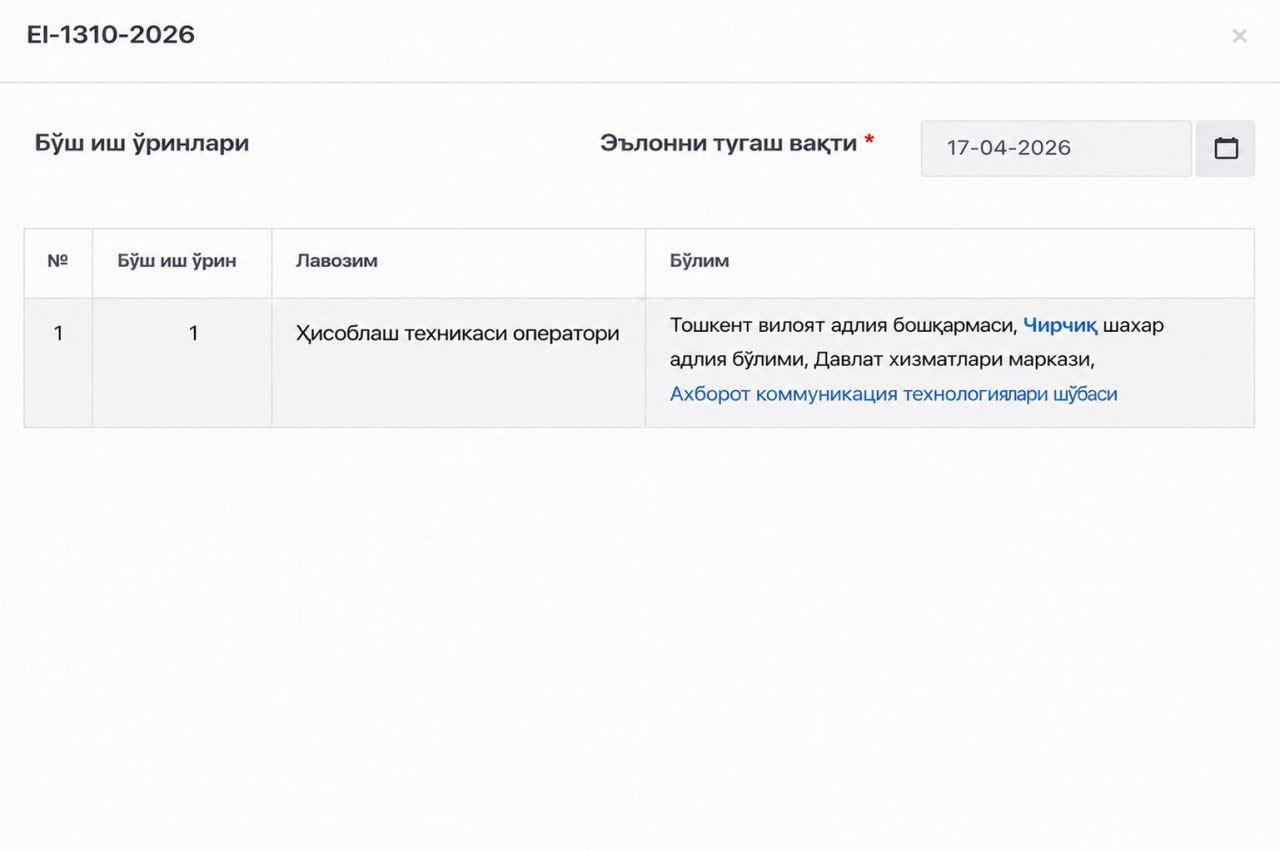Open Ахборот коммуникация технологиялари шўбаси link
This screenshot has width=1280, height=851.
[x=893, y=394]
